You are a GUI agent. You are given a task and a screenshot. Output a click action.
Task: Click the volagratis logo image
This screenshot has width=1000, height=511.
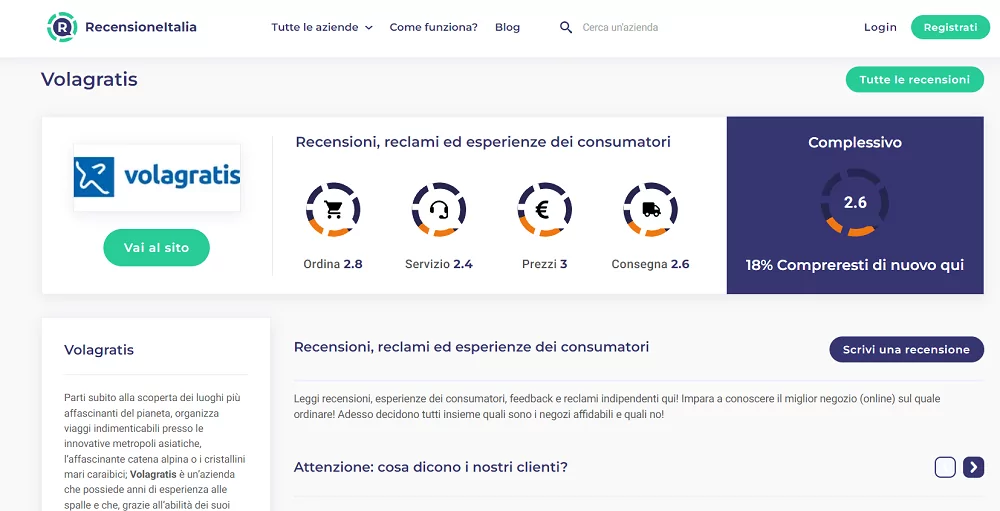point(157,177)
